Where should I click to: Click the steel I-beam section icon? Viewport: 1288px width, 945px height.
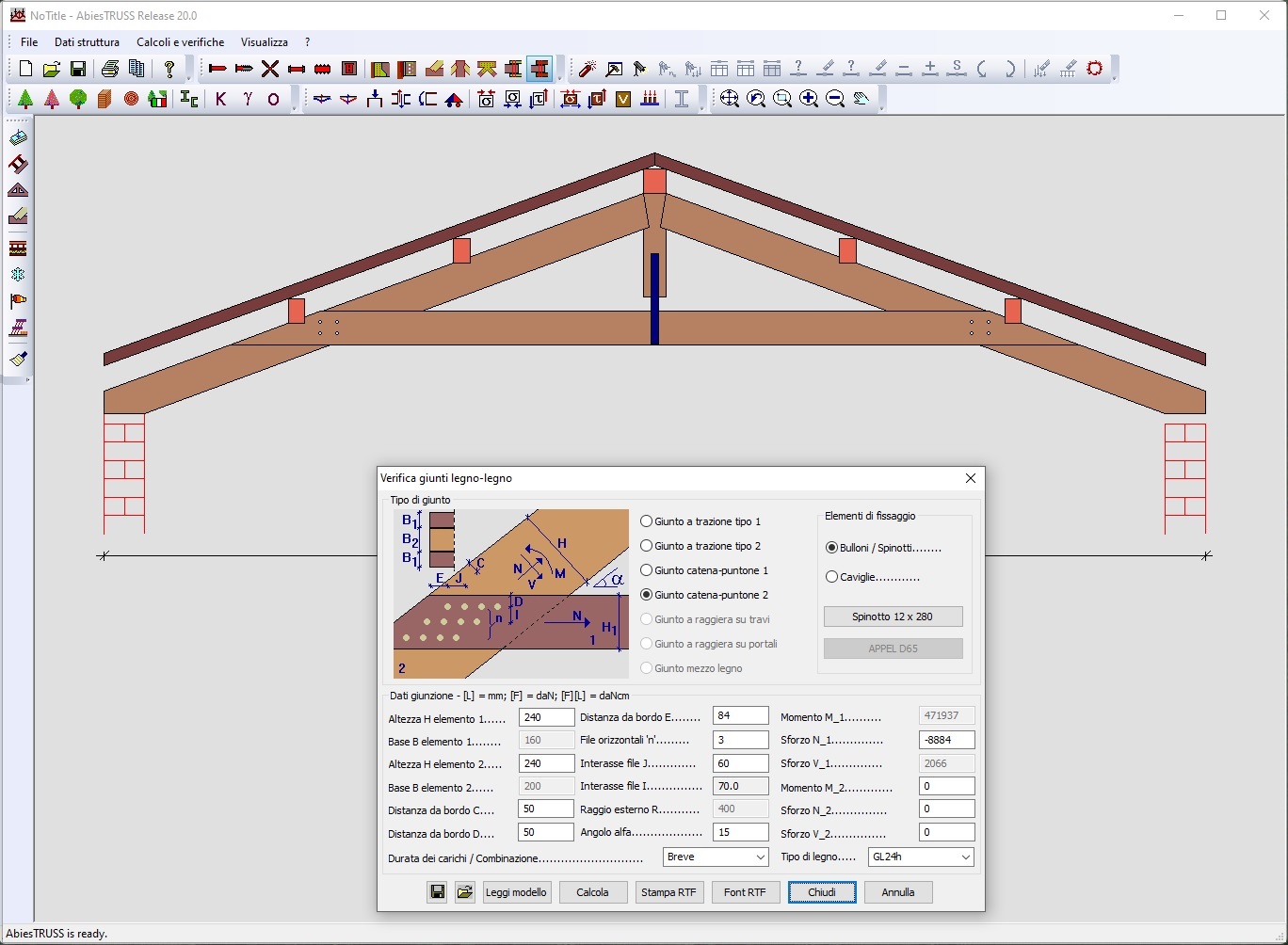point(682,99)
